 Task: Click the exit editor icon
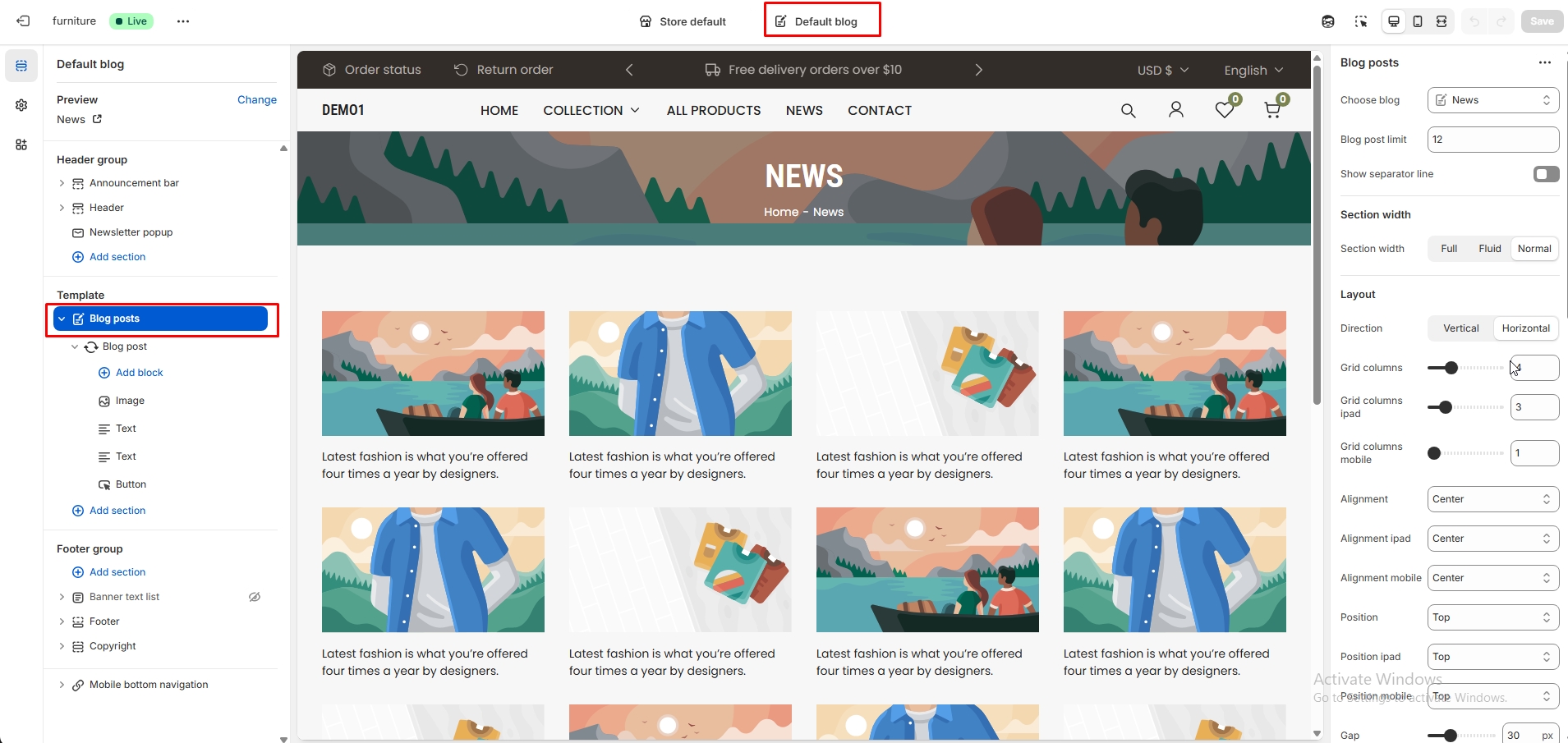click(x=23, y=21)
